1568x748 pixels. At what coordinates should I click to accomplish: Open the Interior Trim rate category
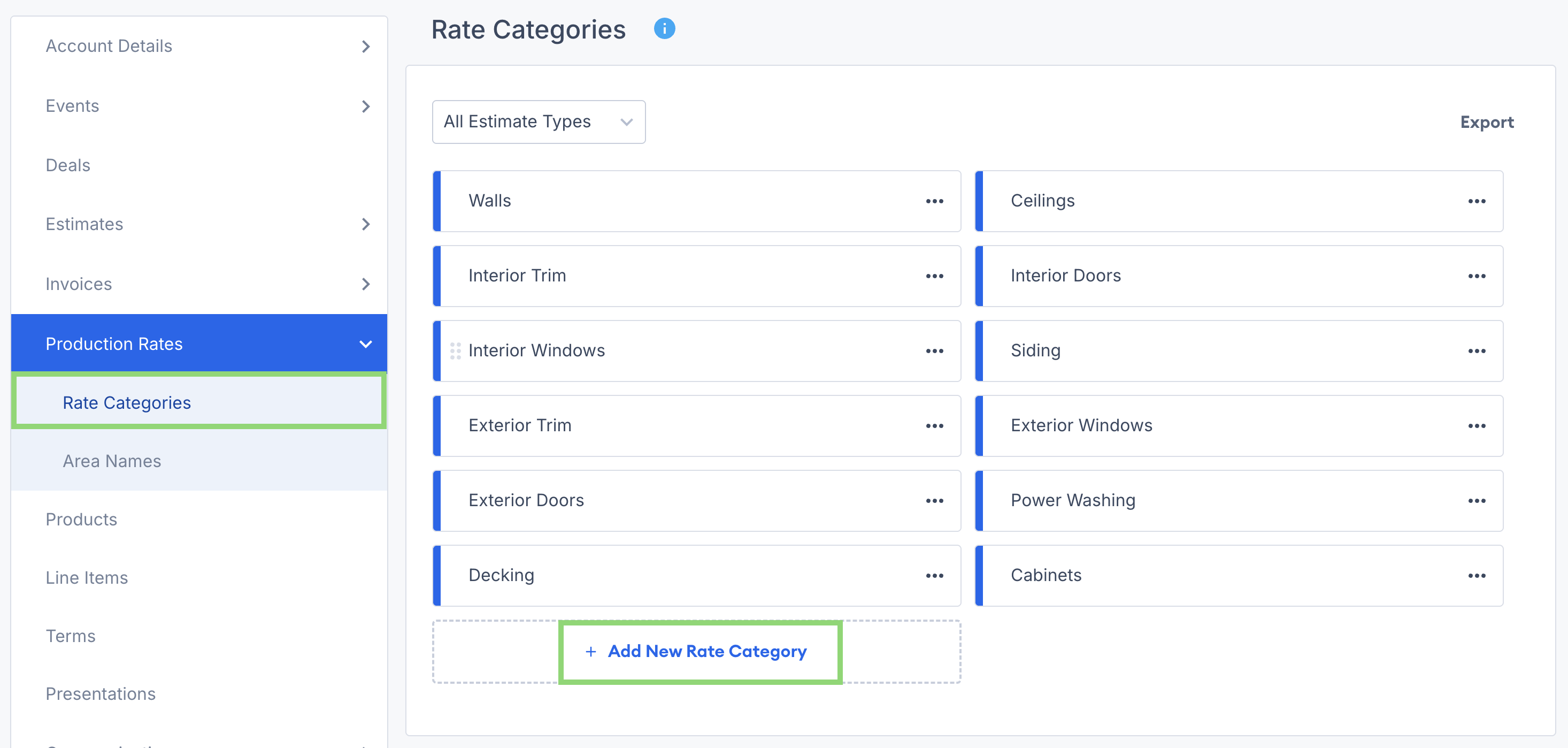point(696,276)
